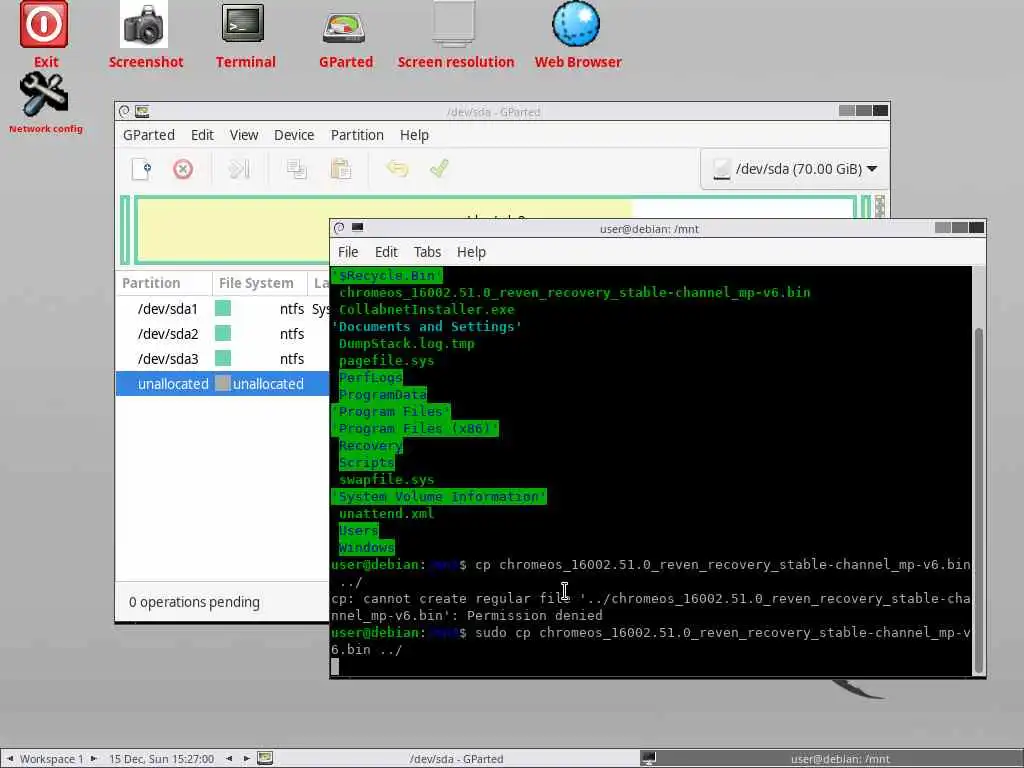Image resolution: width=1024 pixels, height=768 pixels.
Task: Click the previous workspace arrow before Workspace 1
Action: (x=9, y=758)
